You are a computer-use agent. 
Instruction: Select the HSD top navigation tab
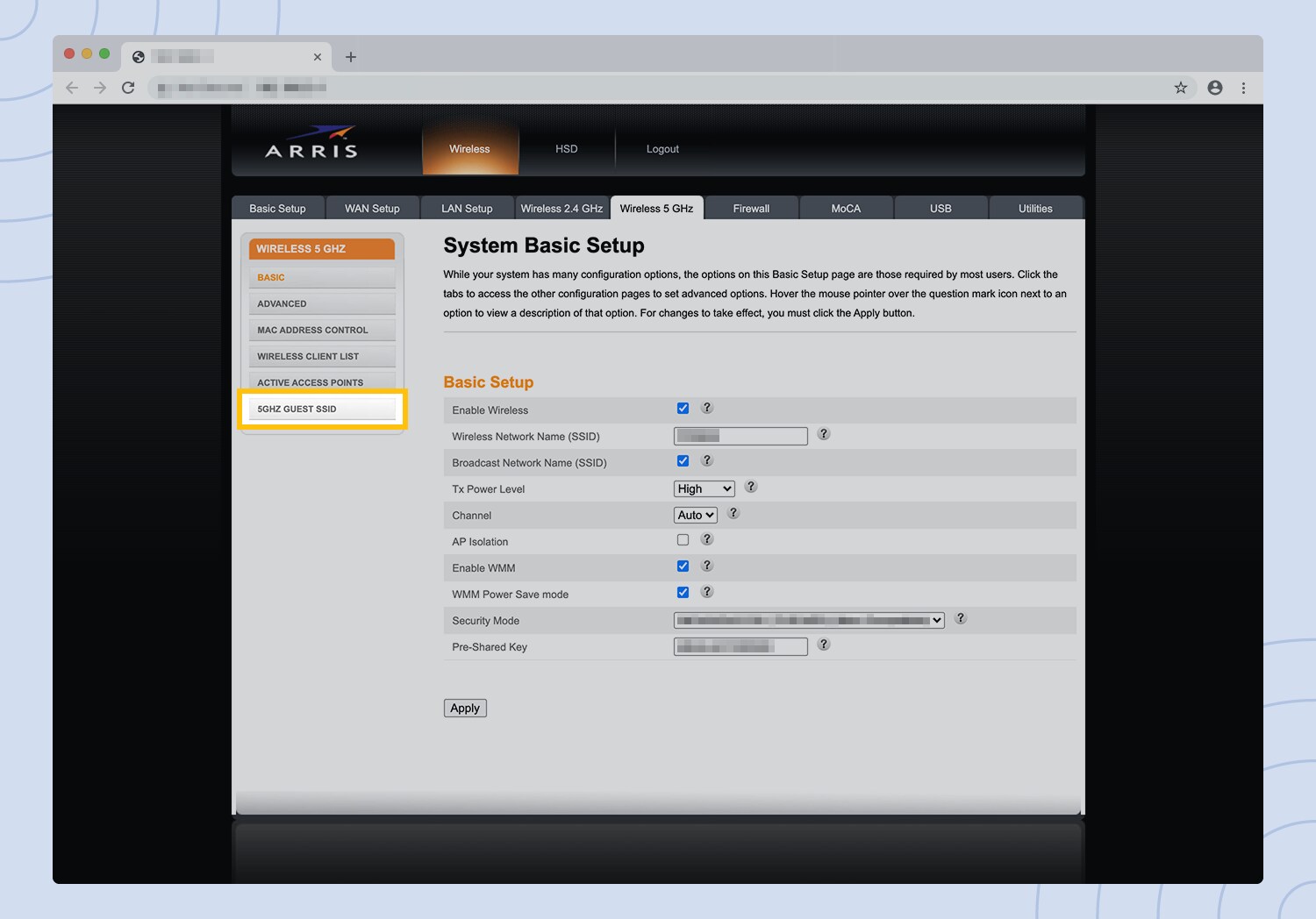[567, 149]
